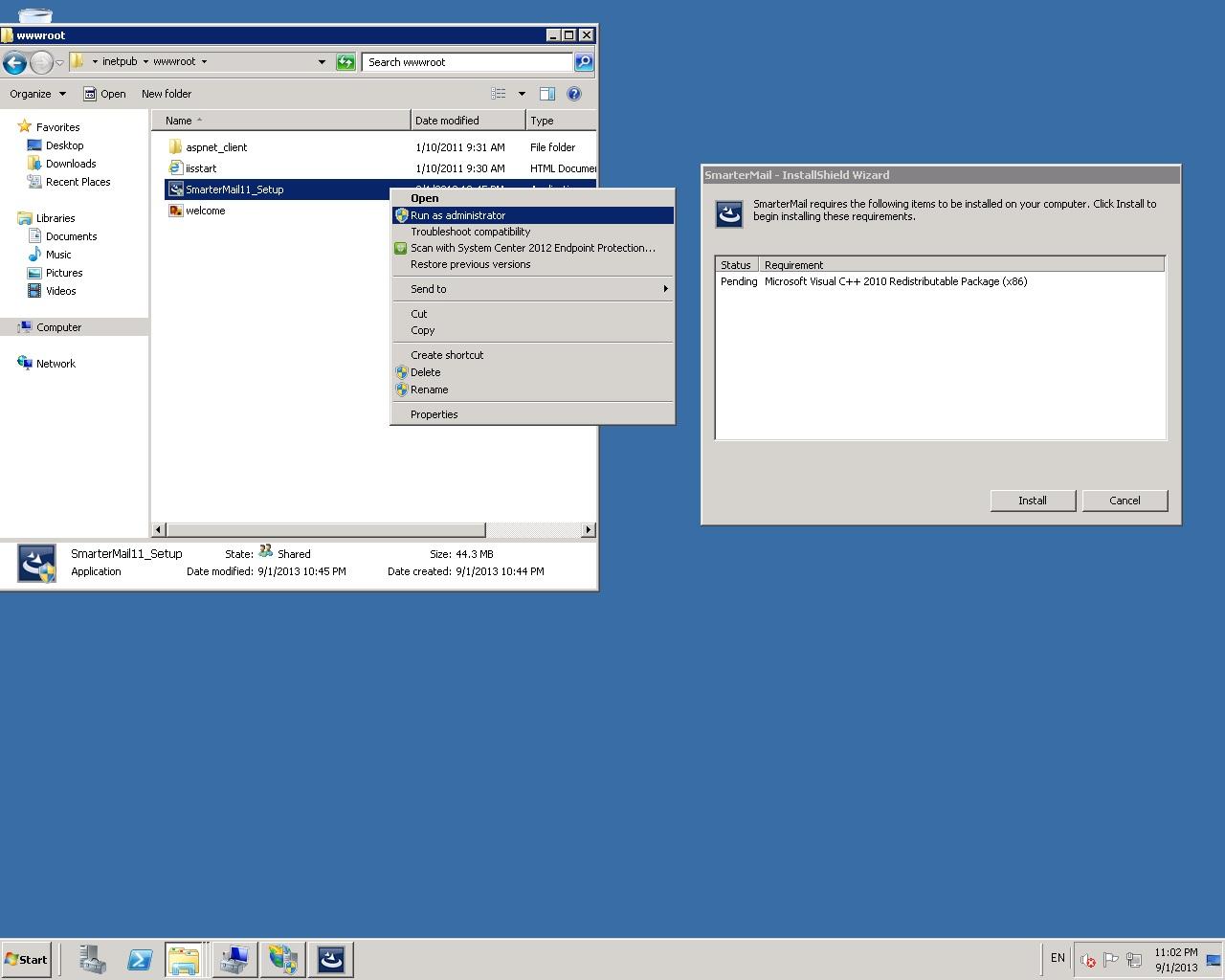This screenshot has height=980, width=1225.
Task: Choose Delete from the context menu
Action: tap(532, 372)
